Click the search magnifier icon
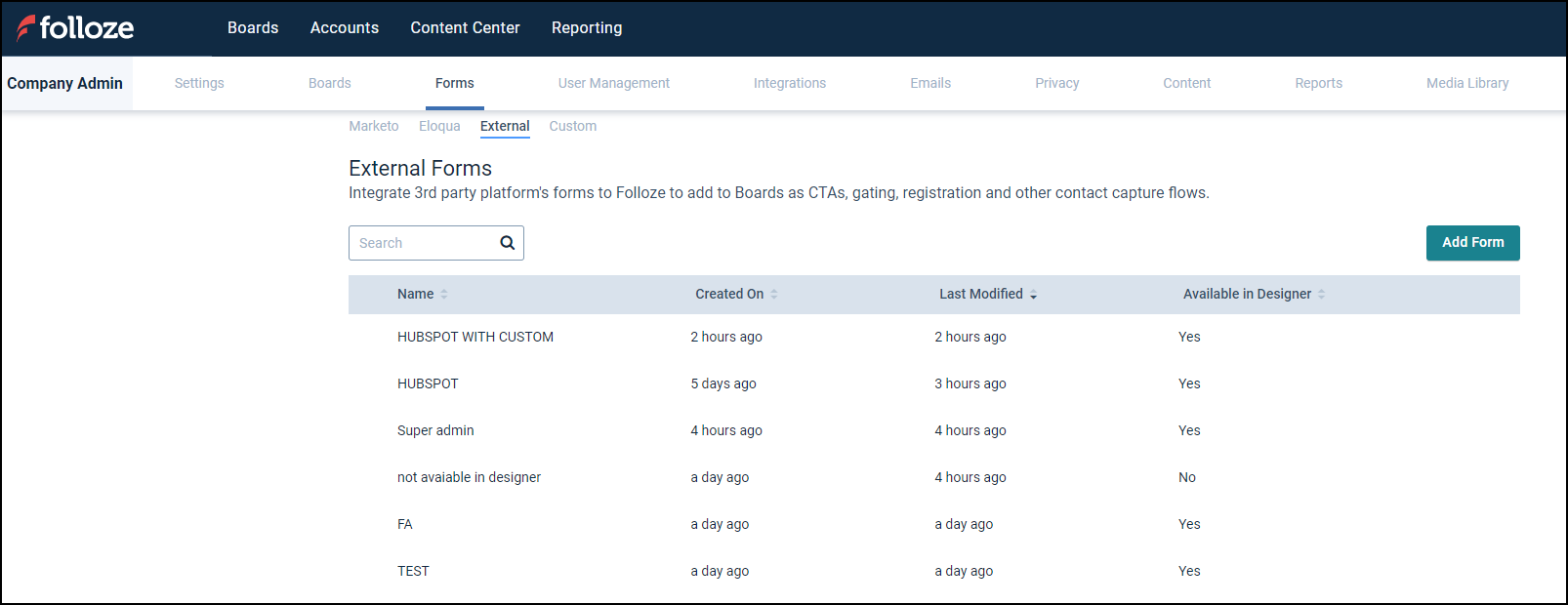Viewport: 1568px width, 605px height. 507,243
